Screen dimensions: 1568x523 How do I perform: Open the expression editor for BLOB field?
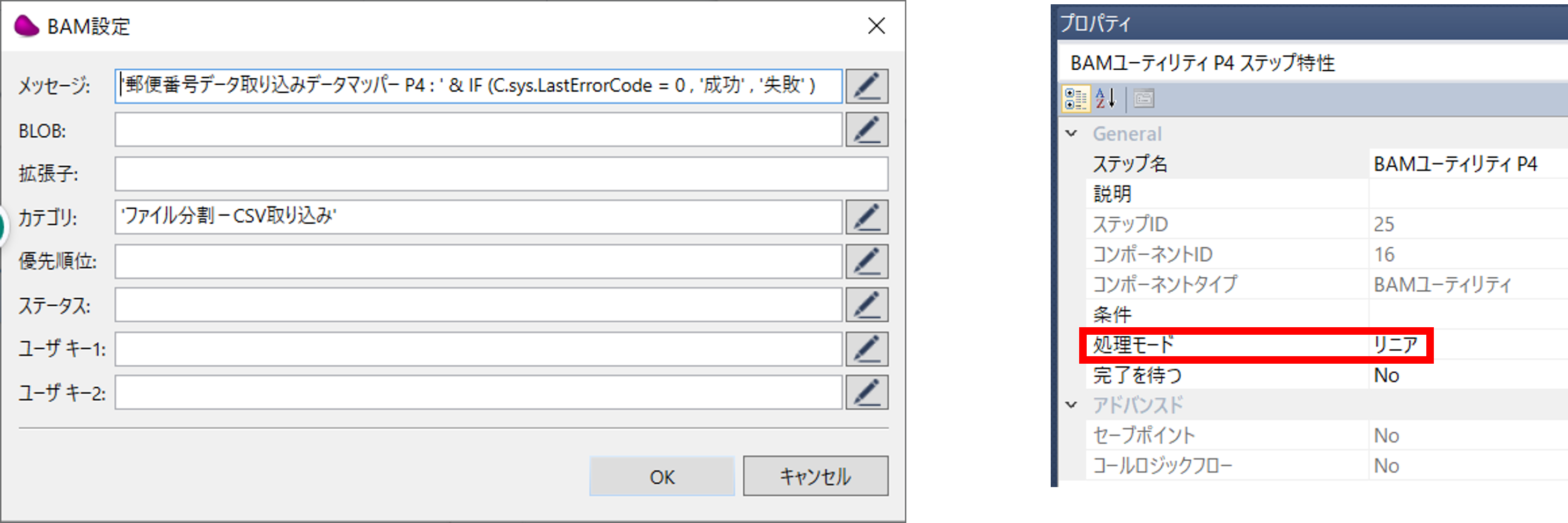point(866,129)
